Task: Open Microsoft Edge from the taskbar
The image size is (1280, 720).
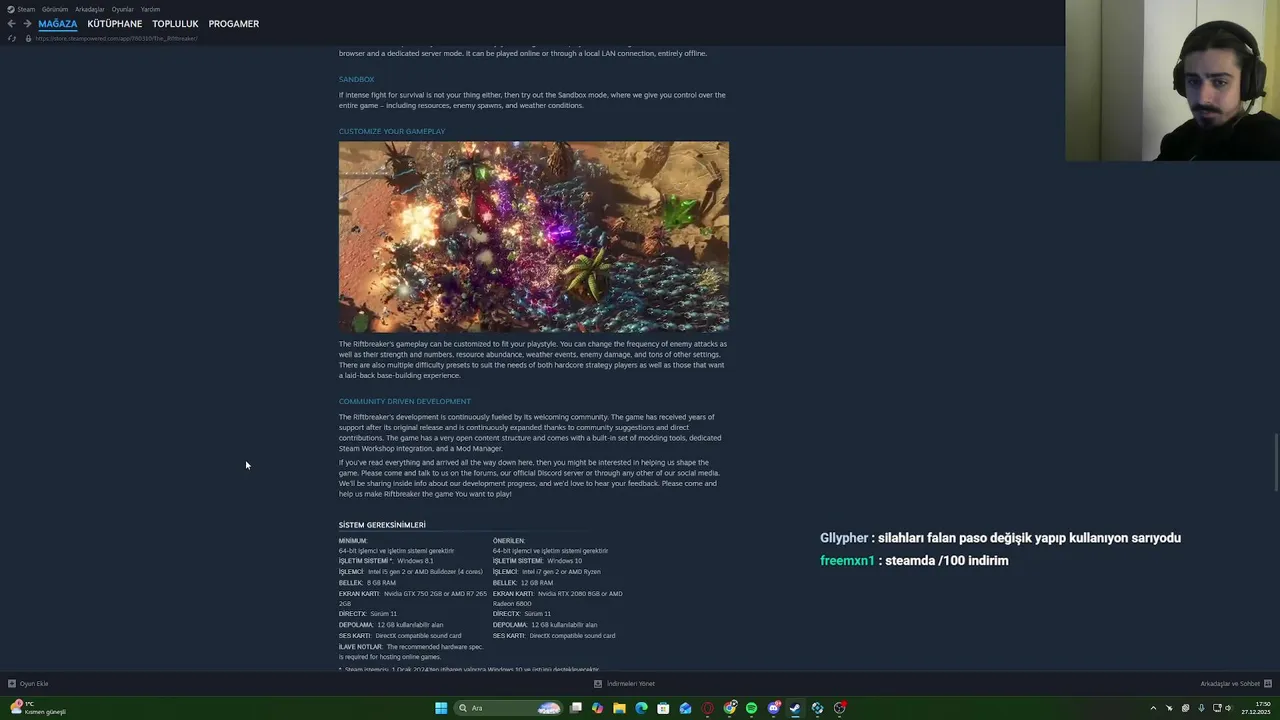Action: pyautogui.click(x=641, y=708)
